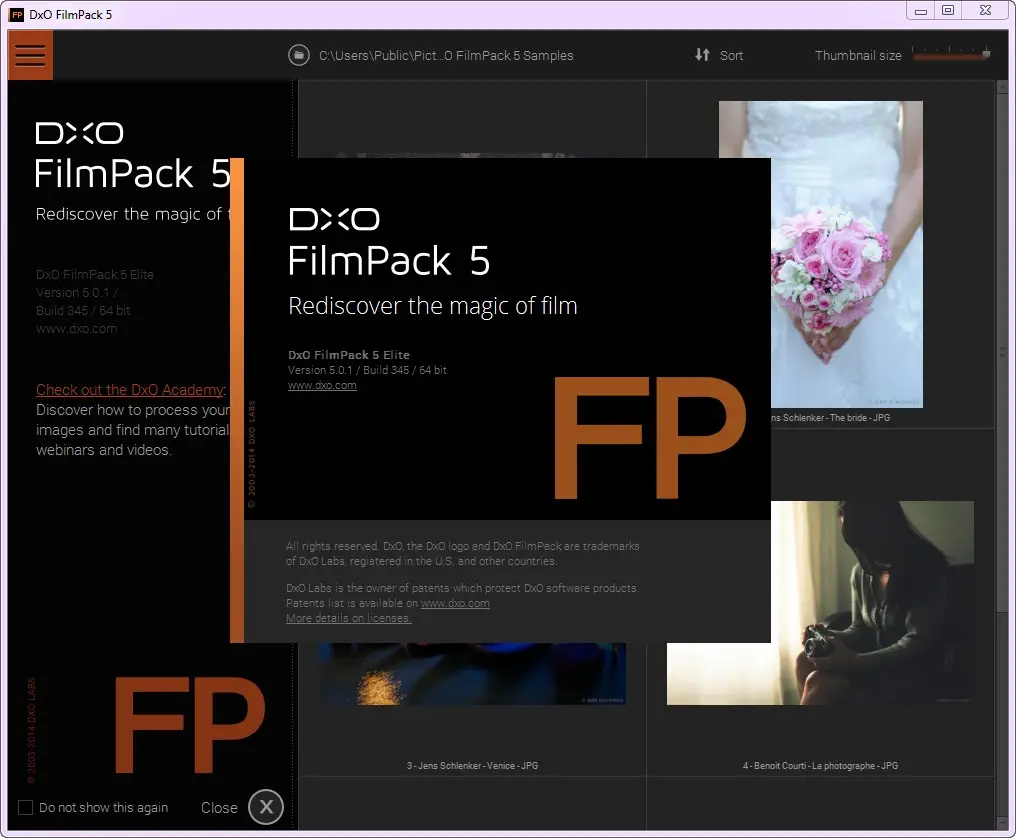Screen dimensions: 1016x838
Task: Click the Sort arrows icon
Action: coord(702,55)
